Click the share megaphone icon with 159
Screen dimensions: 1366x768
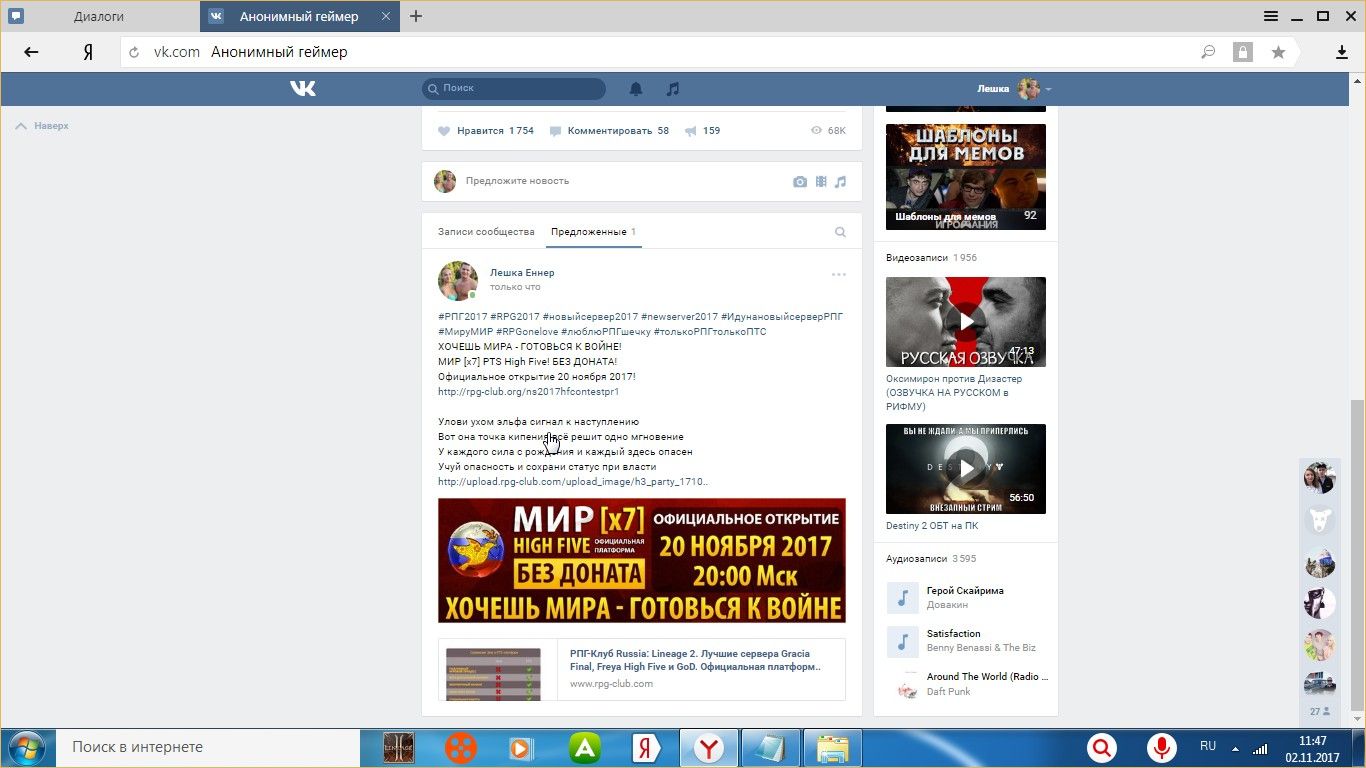pos(690,131)
